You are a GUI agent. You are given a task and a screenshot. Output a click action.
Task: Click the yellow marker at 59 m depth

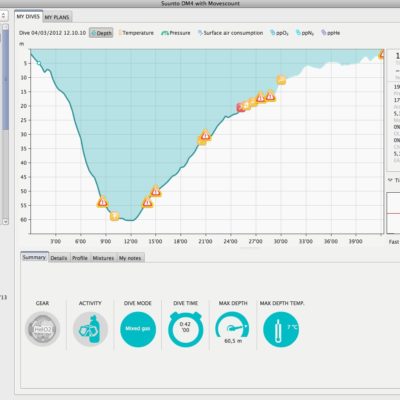coord(114,216)
